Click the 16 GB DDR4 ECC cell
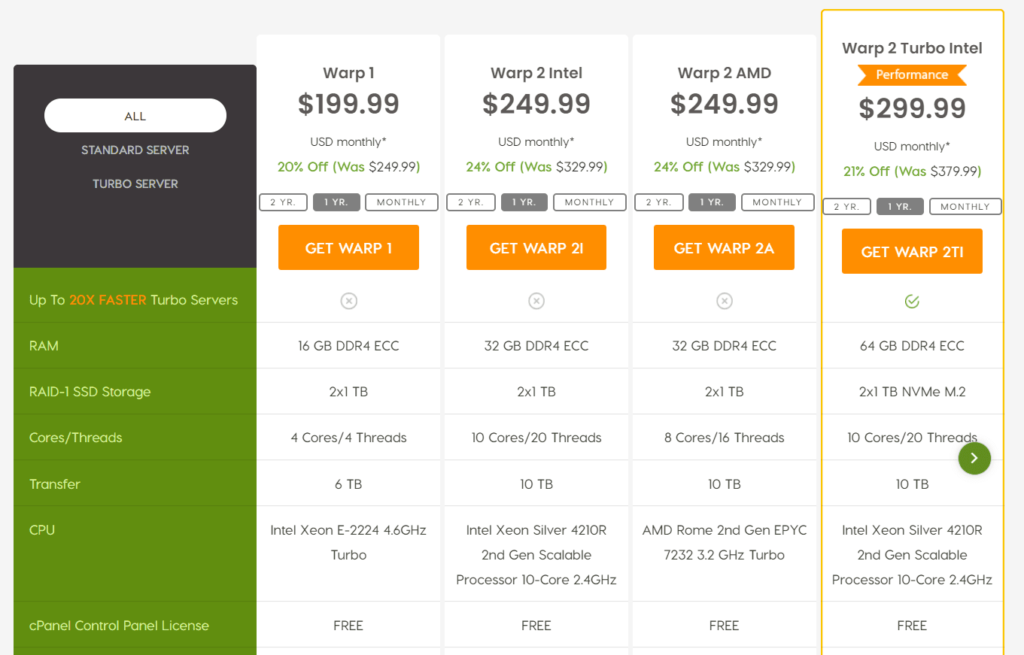Image resolution: width=1024 pixels, height=655 pixels. pos(349,346)
